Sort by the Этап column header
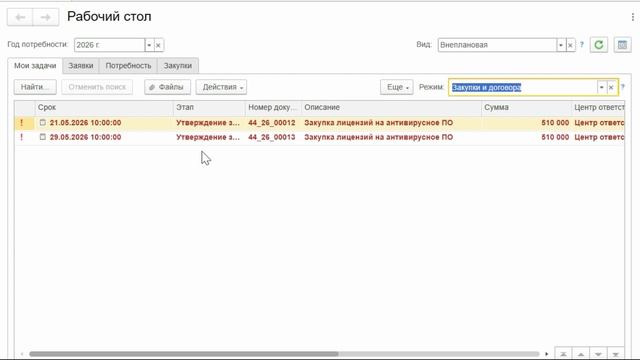Image resolution: width=640 pixels, height=360 pixels. pos(209,108)
